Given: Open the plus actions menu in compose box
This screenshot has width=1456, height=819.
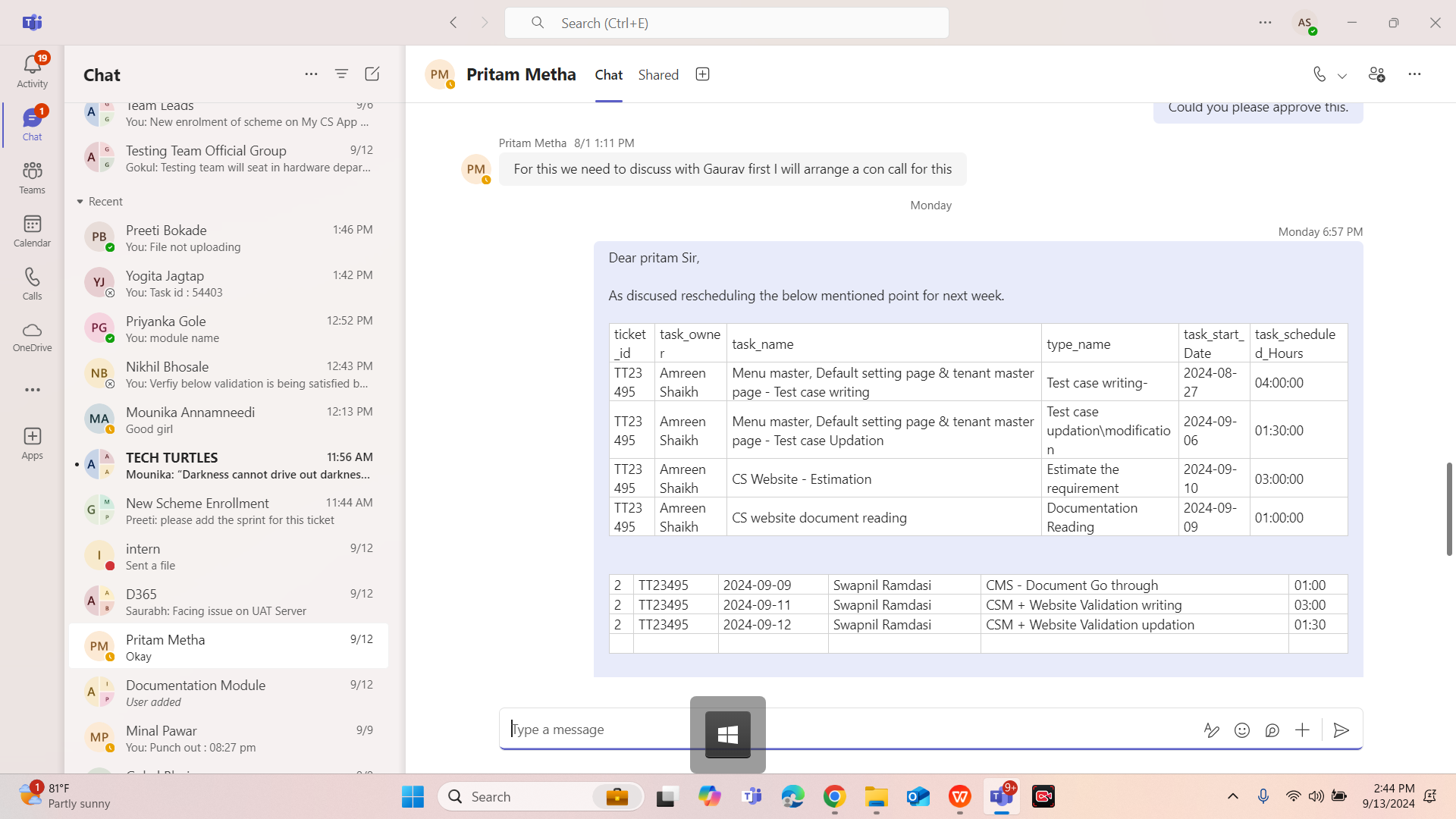Looking at the screenshot, I should pyautogui.click(x=1302, y=730).
